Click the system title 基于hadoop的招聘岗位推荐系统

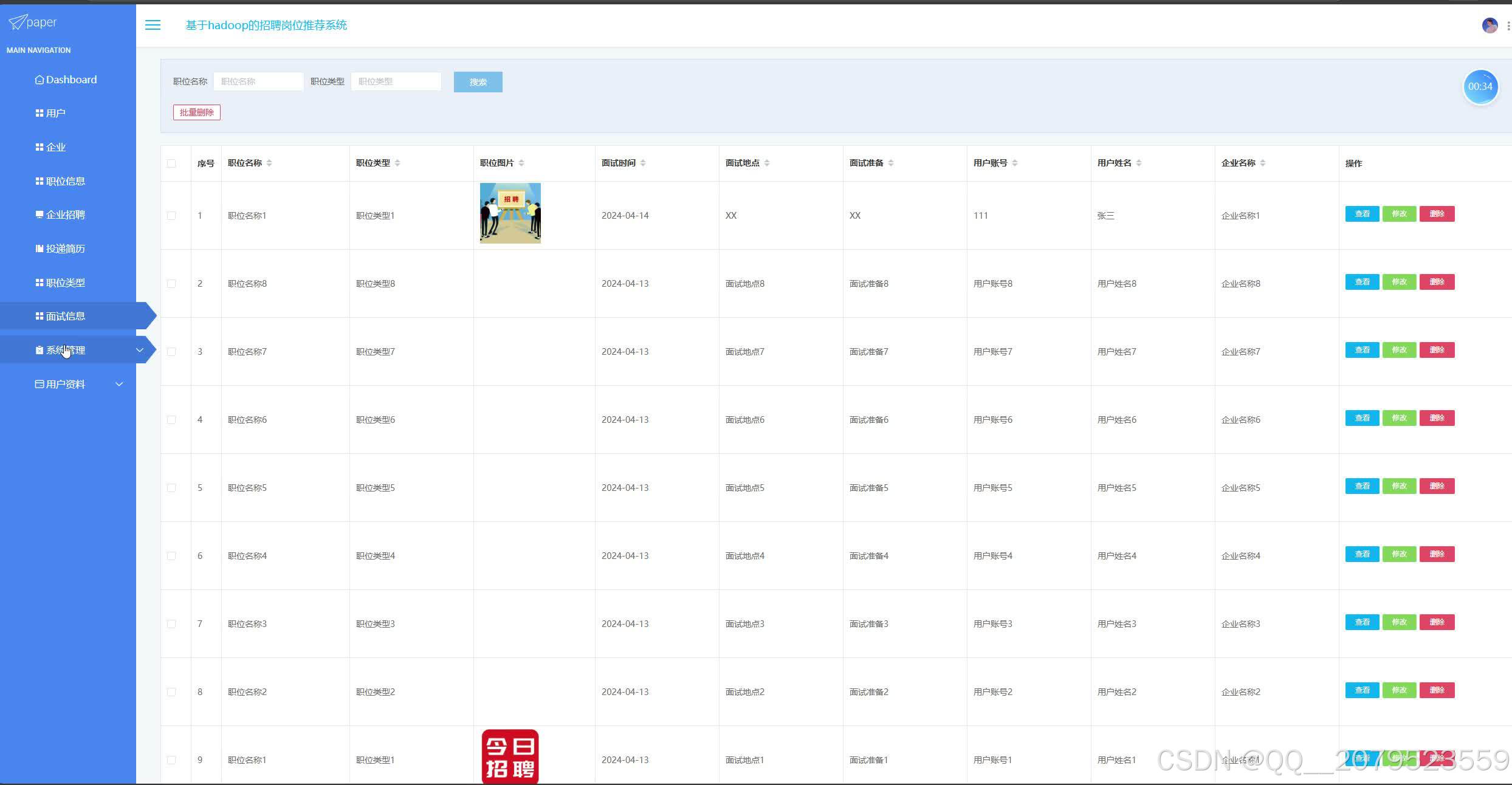coord(266,25)
